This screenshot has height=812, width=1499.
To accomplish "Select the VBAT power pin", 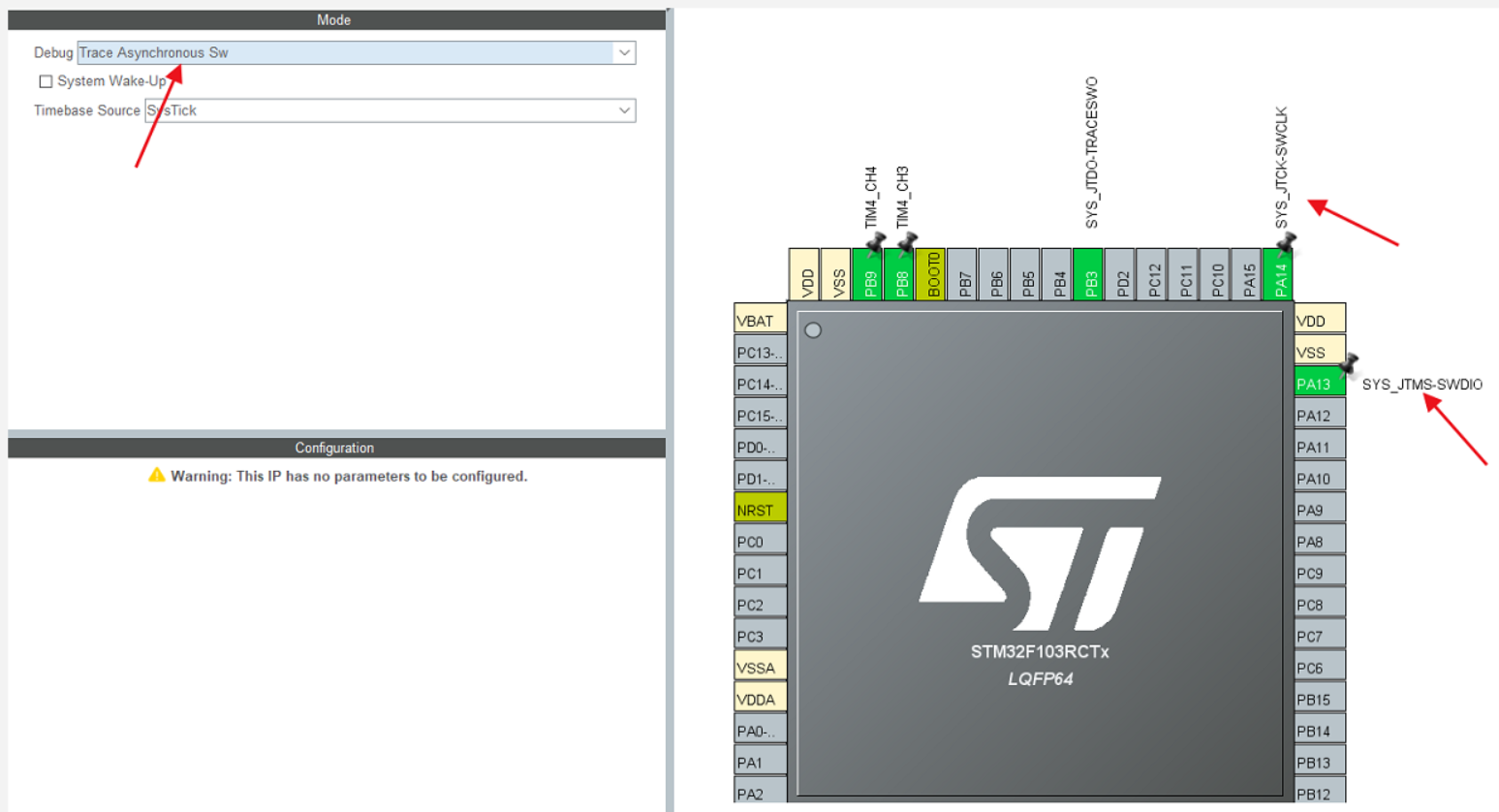I will coord(760,319).
